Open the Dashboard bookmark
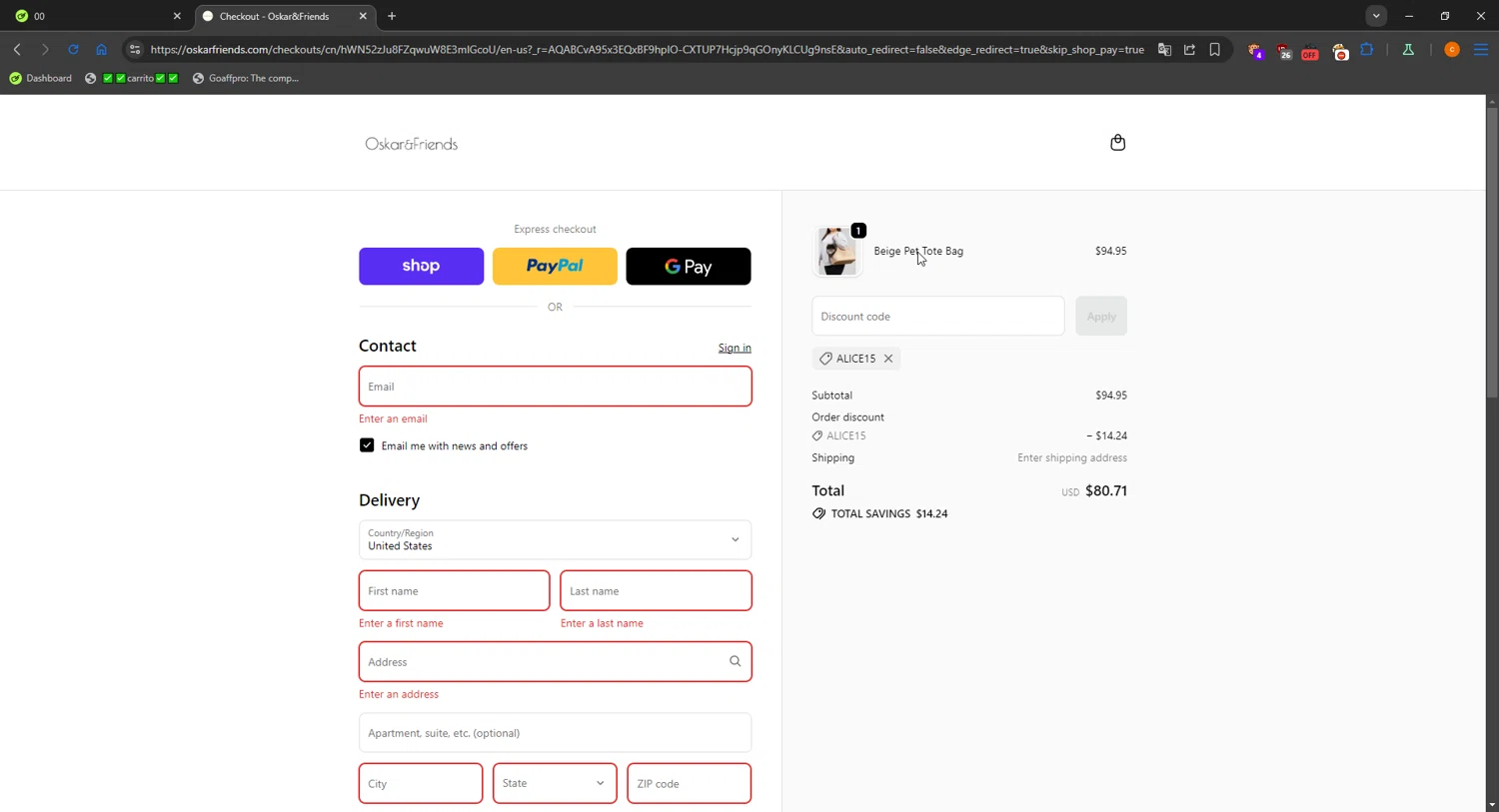This screenshot has width=1499, height=812. pos(41,78)
